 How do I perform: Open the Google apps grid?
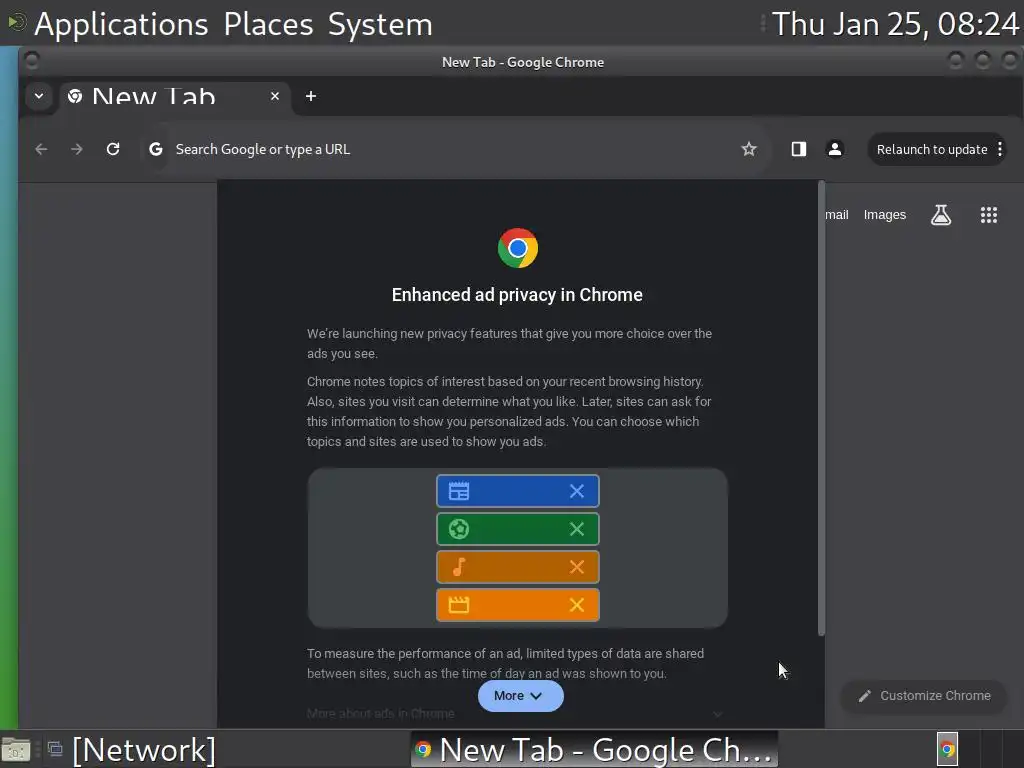(989, 215)
